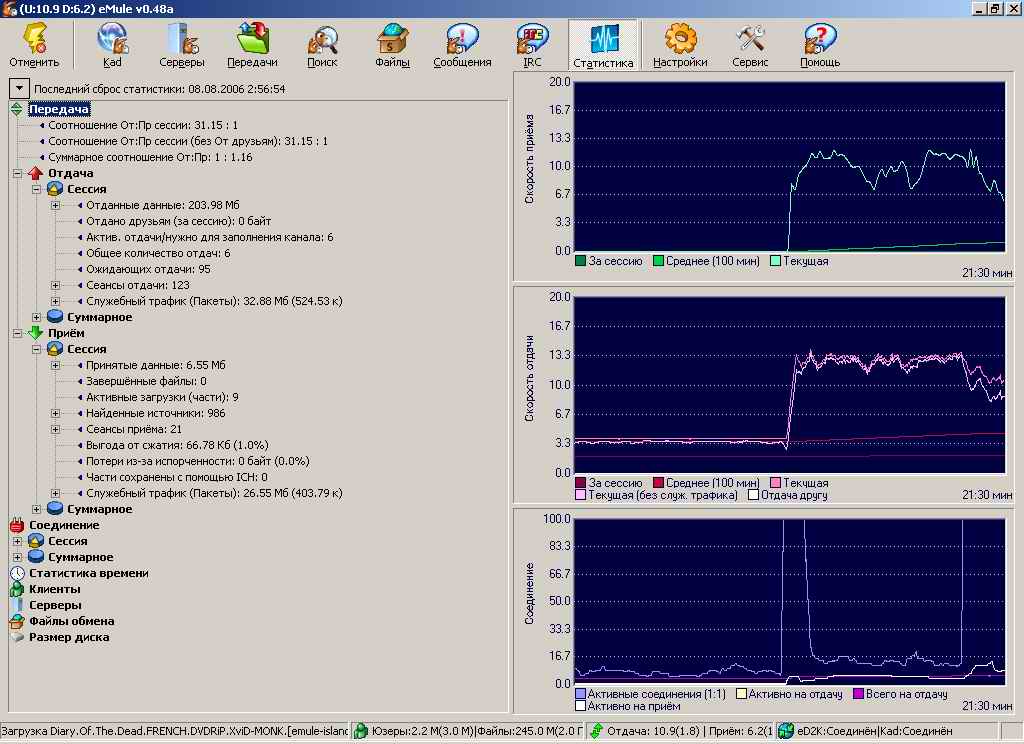Select the Клиенты tree item
1024x744 pixels.
(54, 589)
